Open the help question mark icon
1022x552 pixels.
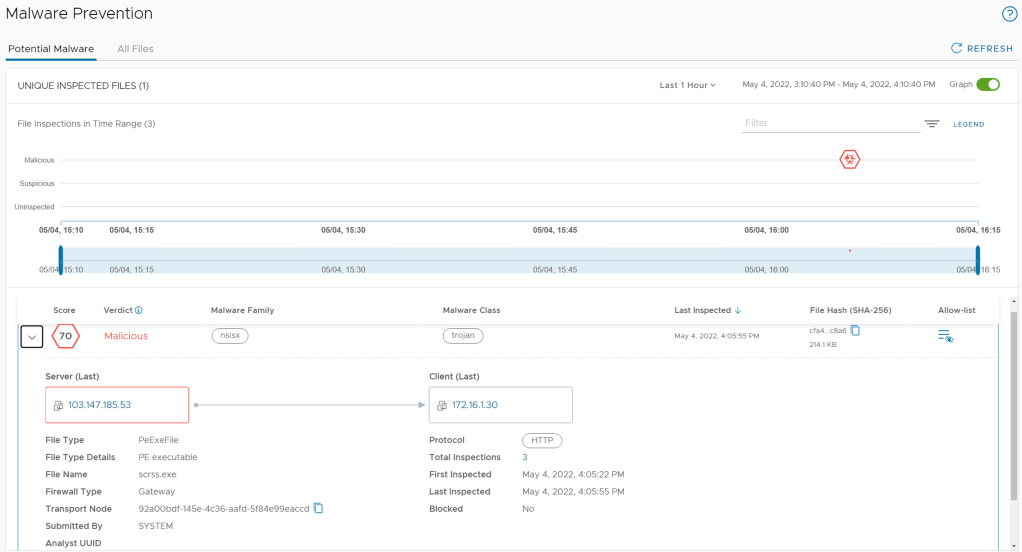[x=1009, y=14]
